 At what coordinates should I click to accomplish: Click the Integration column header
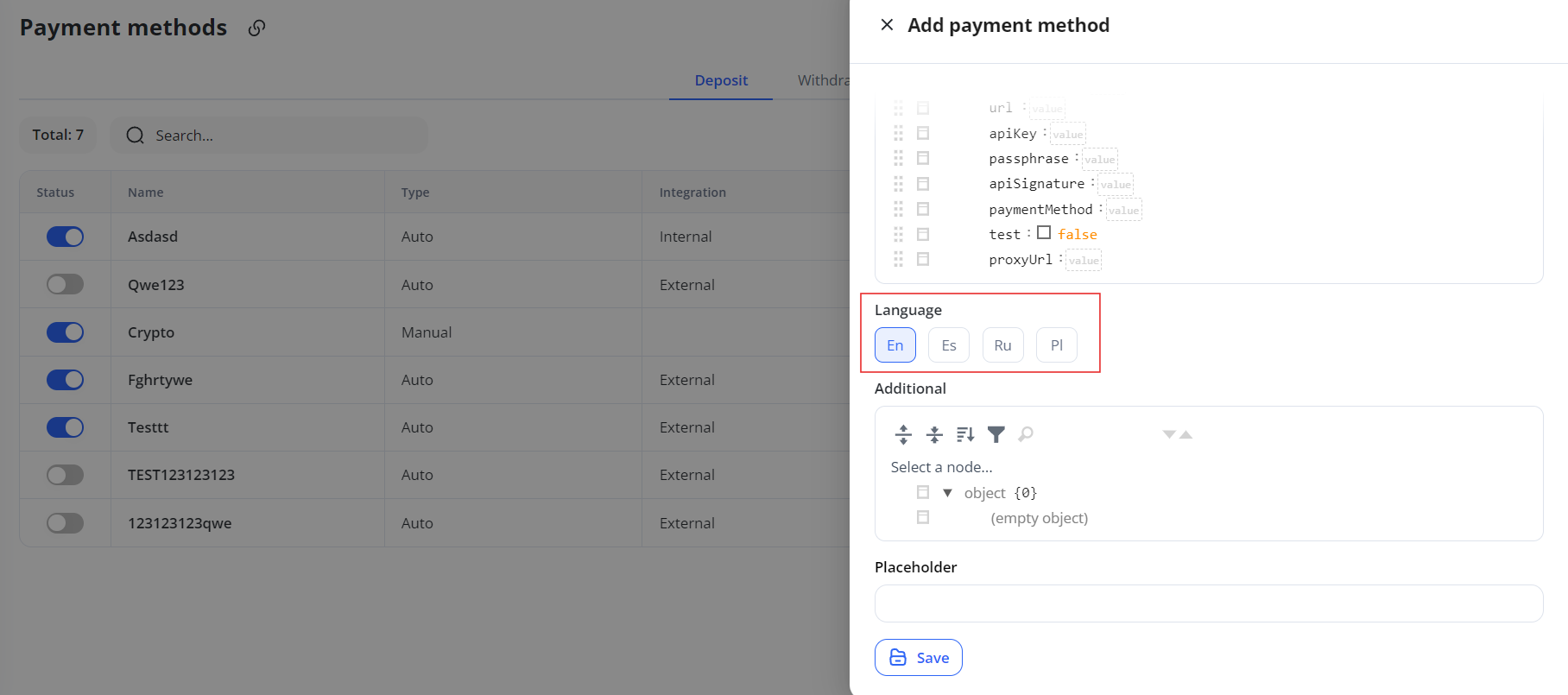point(692,193)
